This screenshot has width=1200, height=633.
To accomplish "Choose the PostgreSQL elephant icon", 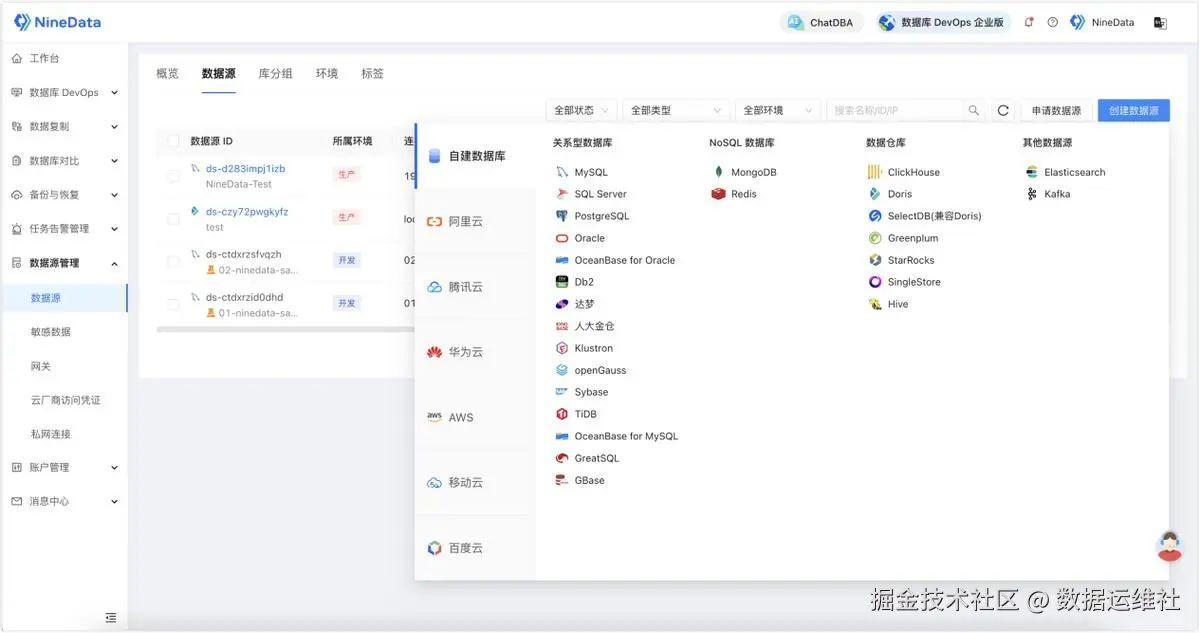I will tap(562, 216).
